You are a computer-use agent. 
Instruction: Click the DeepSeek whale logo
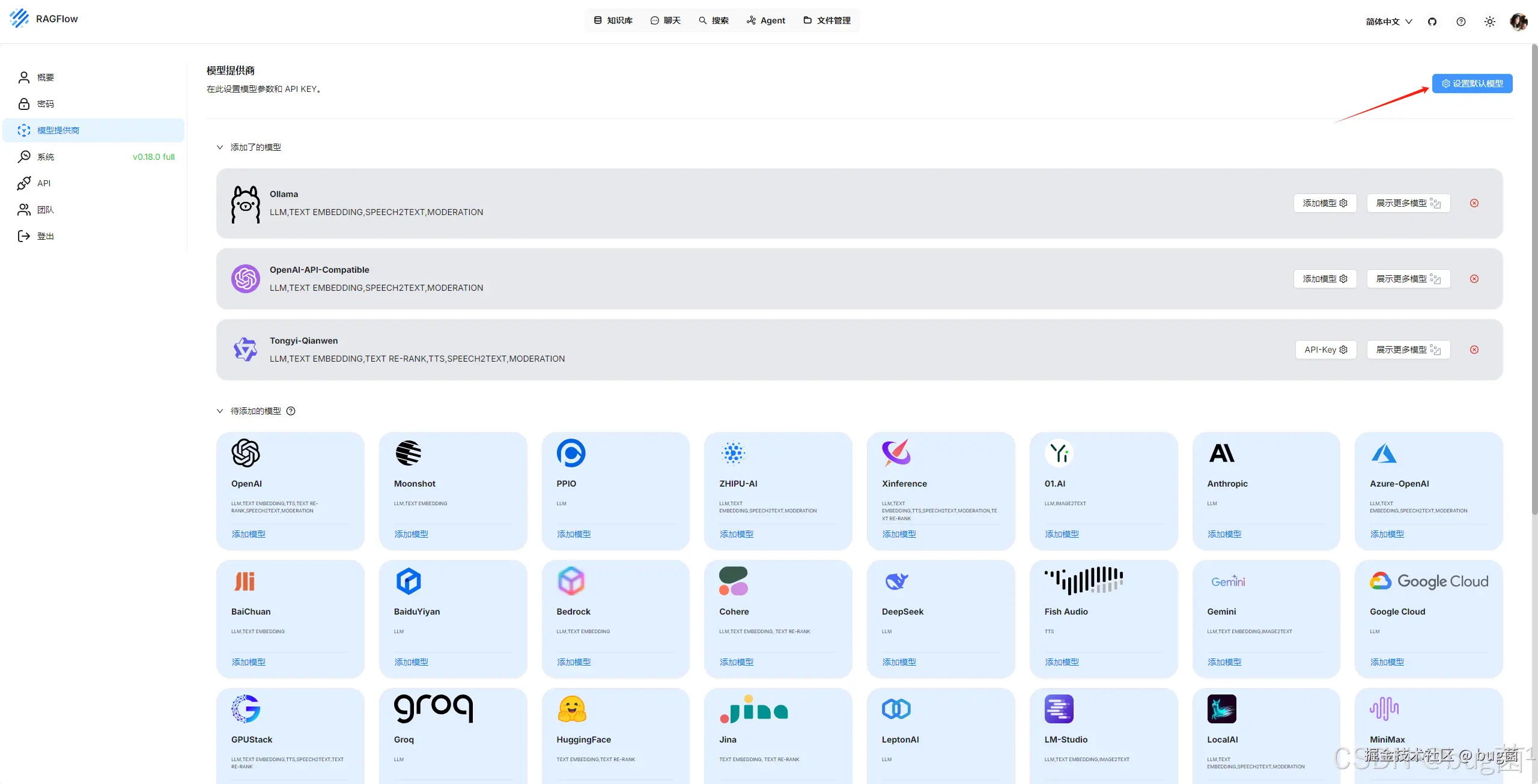click(x=896, y=581)
